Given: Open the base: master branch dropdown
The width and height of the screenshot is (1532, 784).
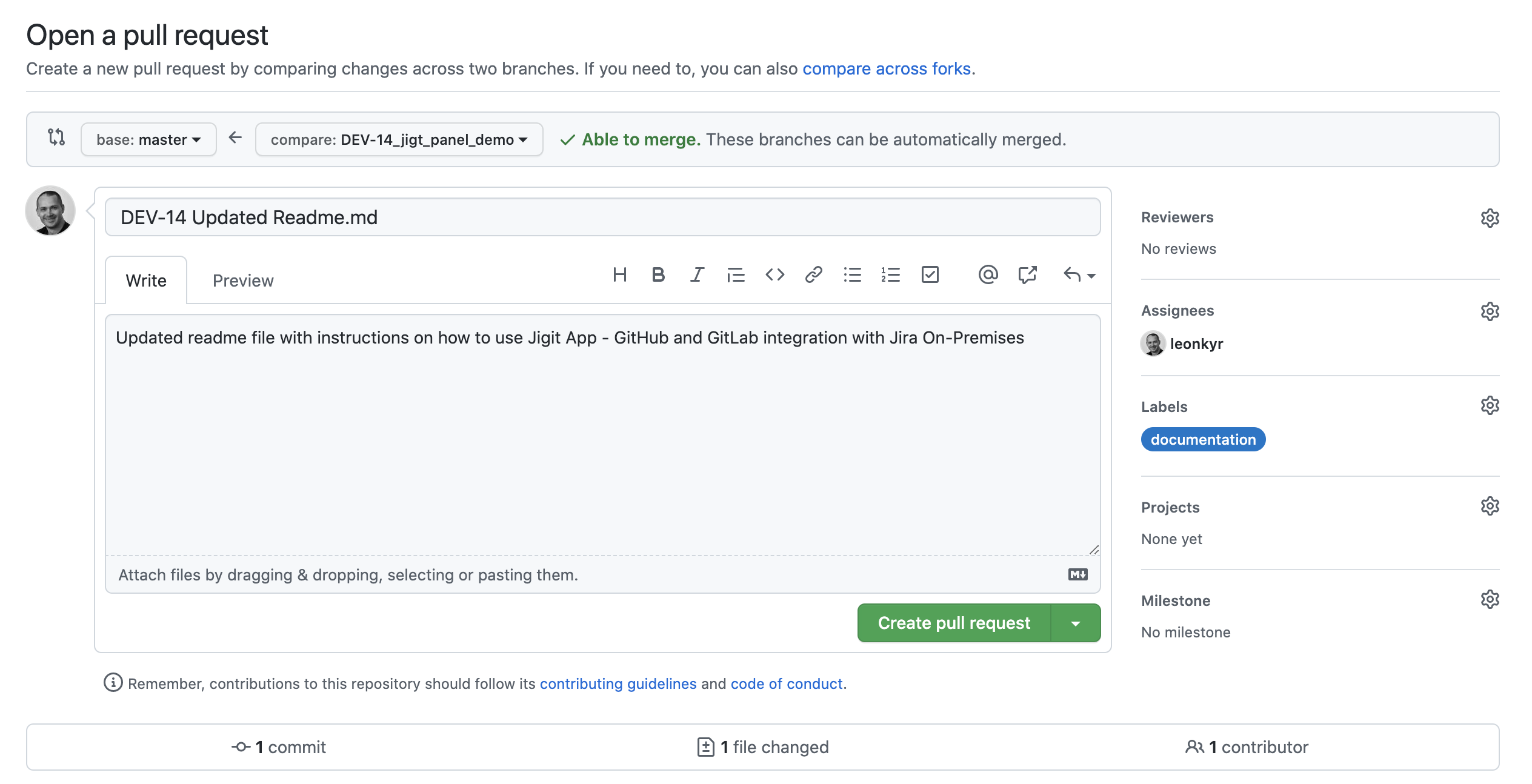Looking at the screenshot, I should 148,139.
